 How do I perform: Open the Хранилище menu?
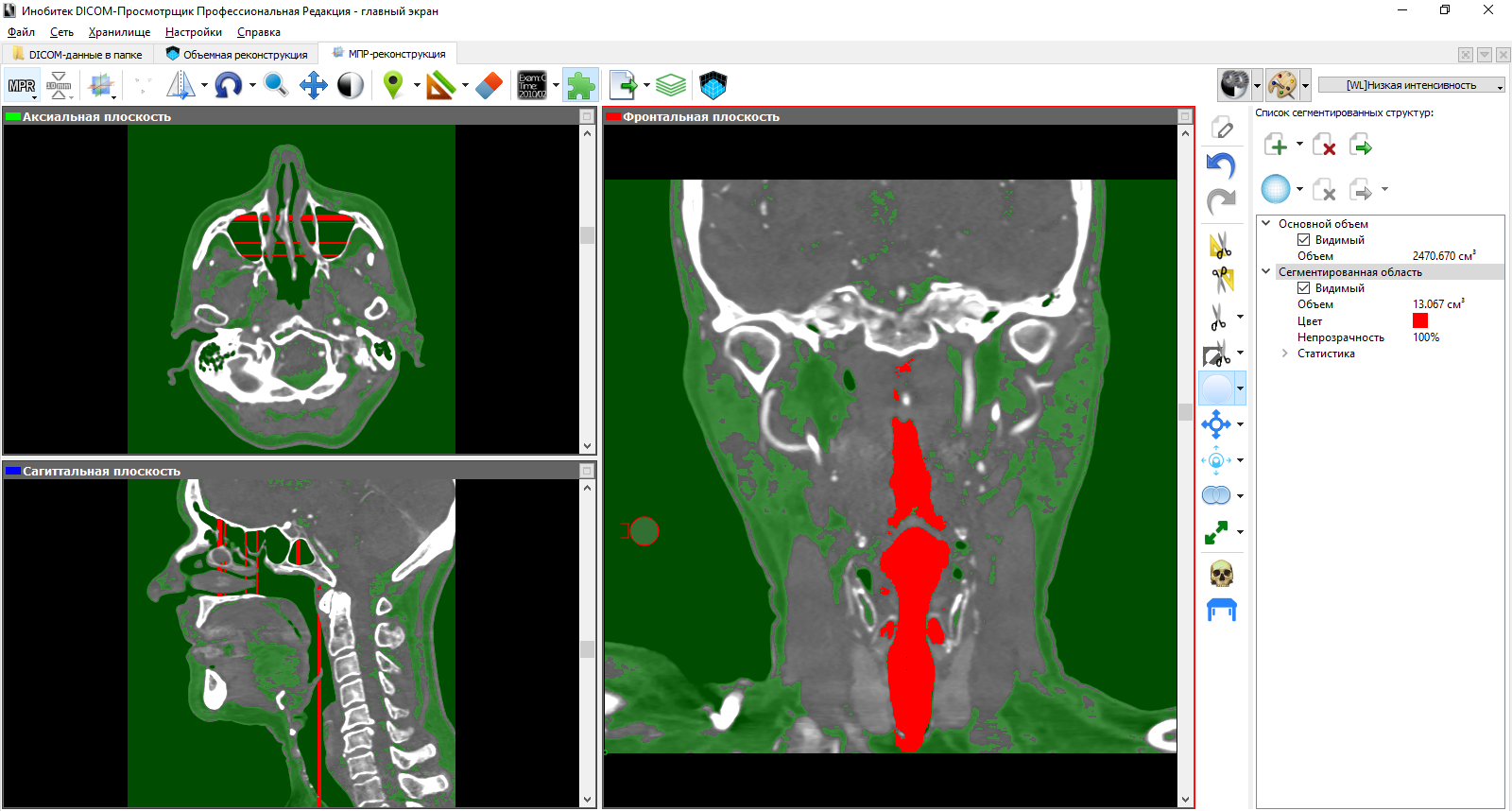click(x=119, y=32)
